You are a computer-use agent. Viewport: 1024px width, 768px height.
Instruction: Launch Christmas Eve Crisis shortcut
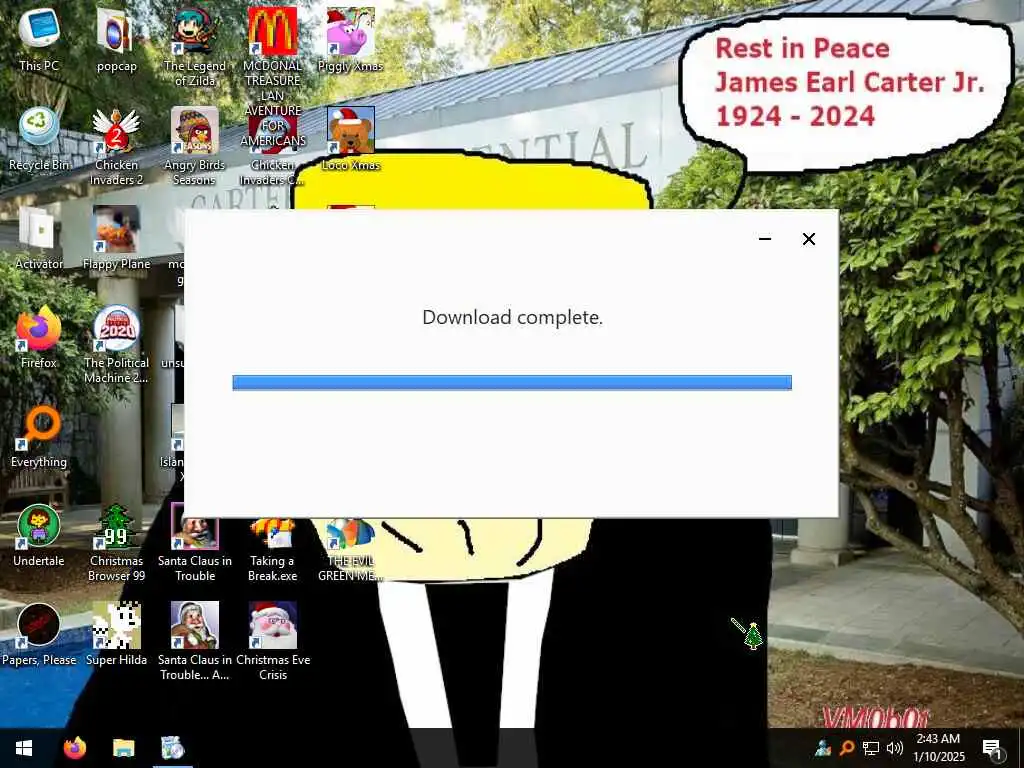click(x=272, y=641)
